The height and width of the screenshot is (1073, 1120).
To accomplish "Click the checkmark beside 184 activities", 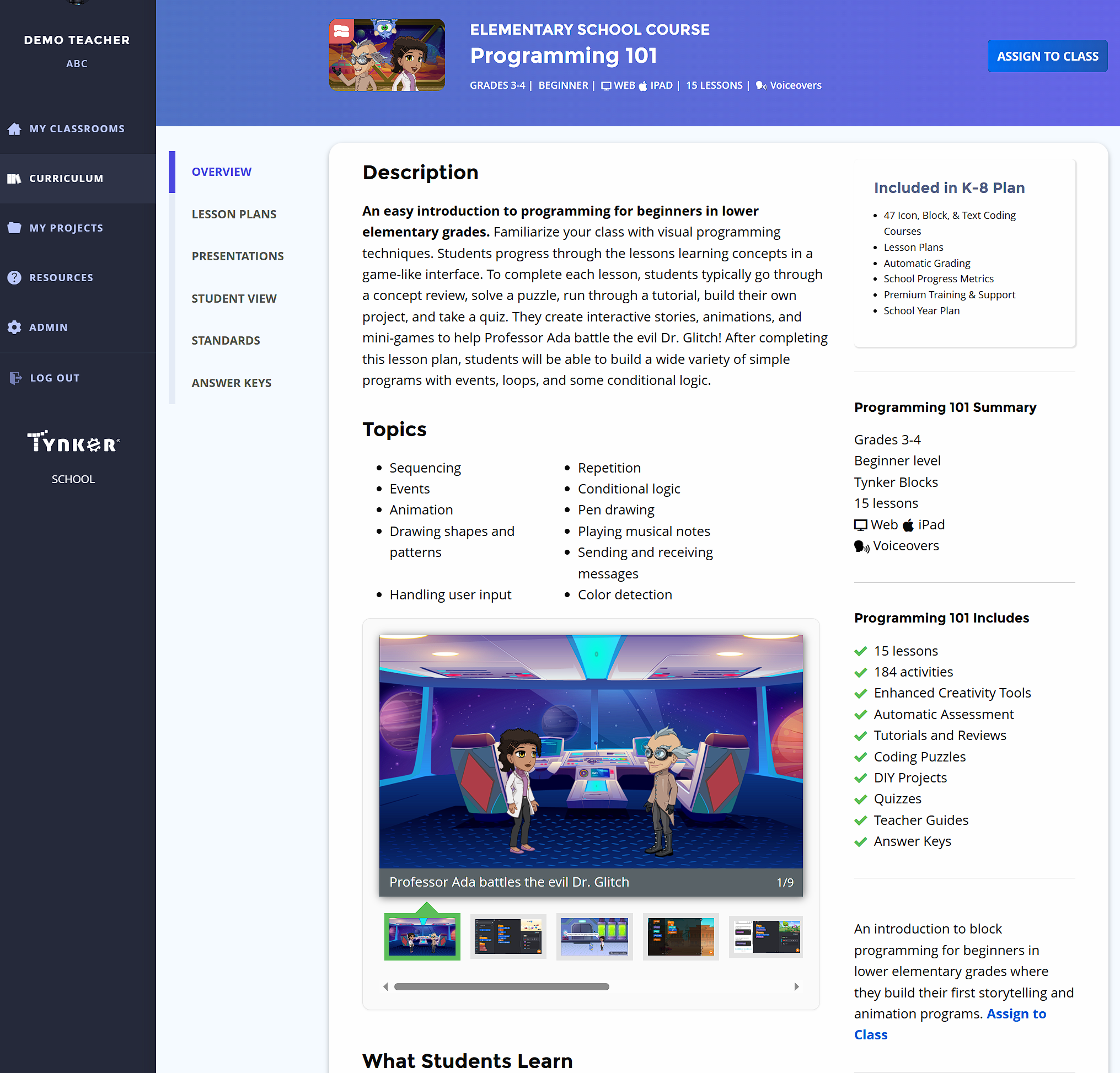I will coord(861,673).
